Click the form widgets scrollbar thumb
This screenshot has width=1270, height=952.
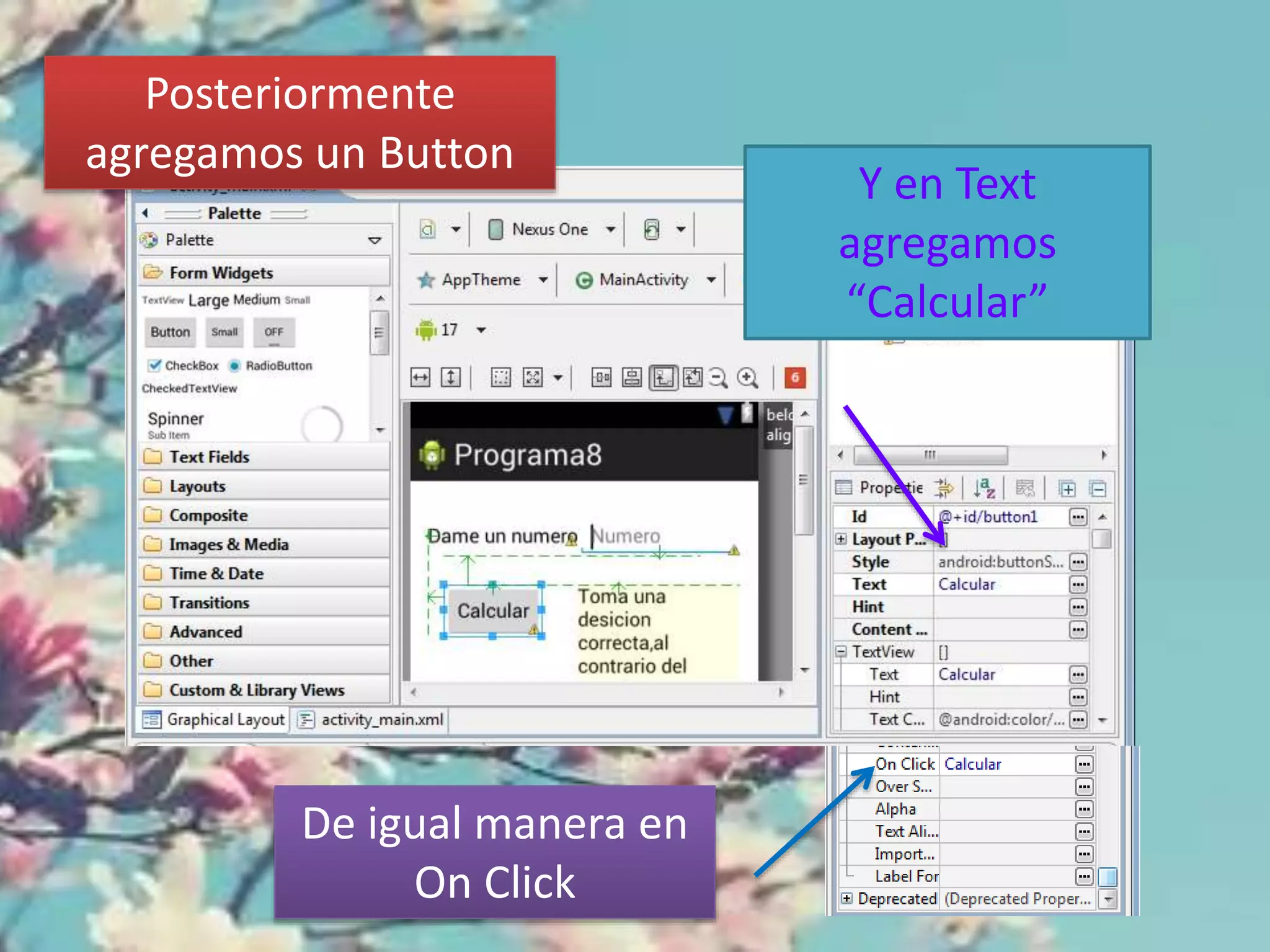tap(379, 333)
